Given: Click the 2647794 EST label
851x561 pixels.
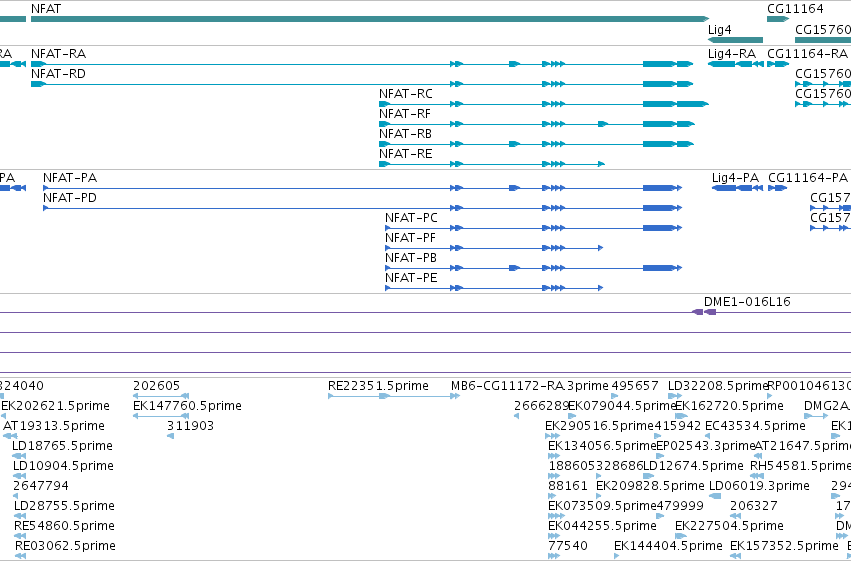Looking at the screenshot, I should click(x=41, y=486).
